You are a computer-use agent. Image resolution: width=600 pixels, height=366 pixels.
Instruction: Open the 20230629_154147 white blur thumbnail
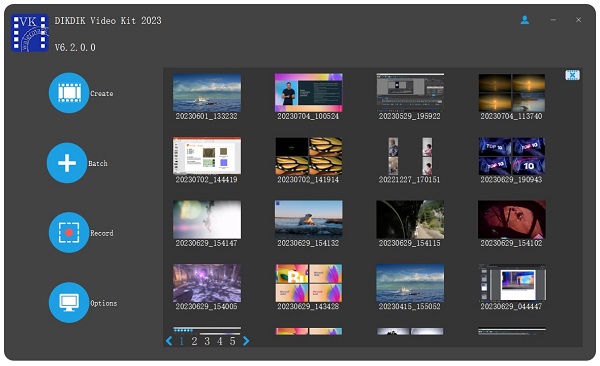point(207,219)
